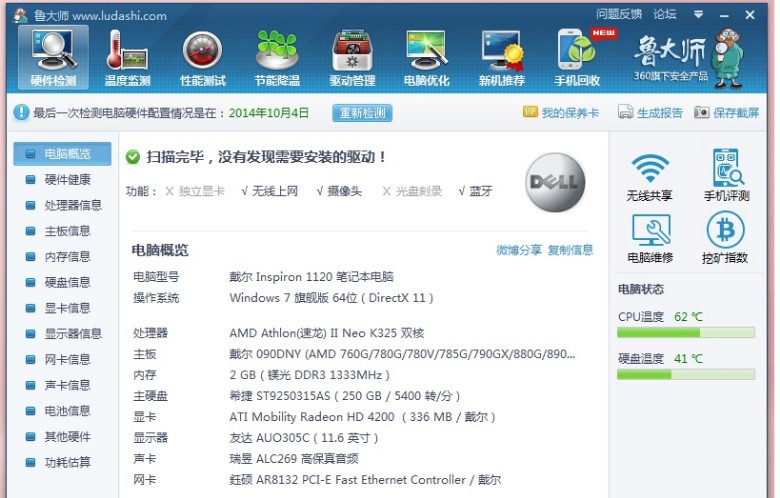The image size is (780, 498).
Task: Open 节能降温 energy saving section
Action: 277,58
